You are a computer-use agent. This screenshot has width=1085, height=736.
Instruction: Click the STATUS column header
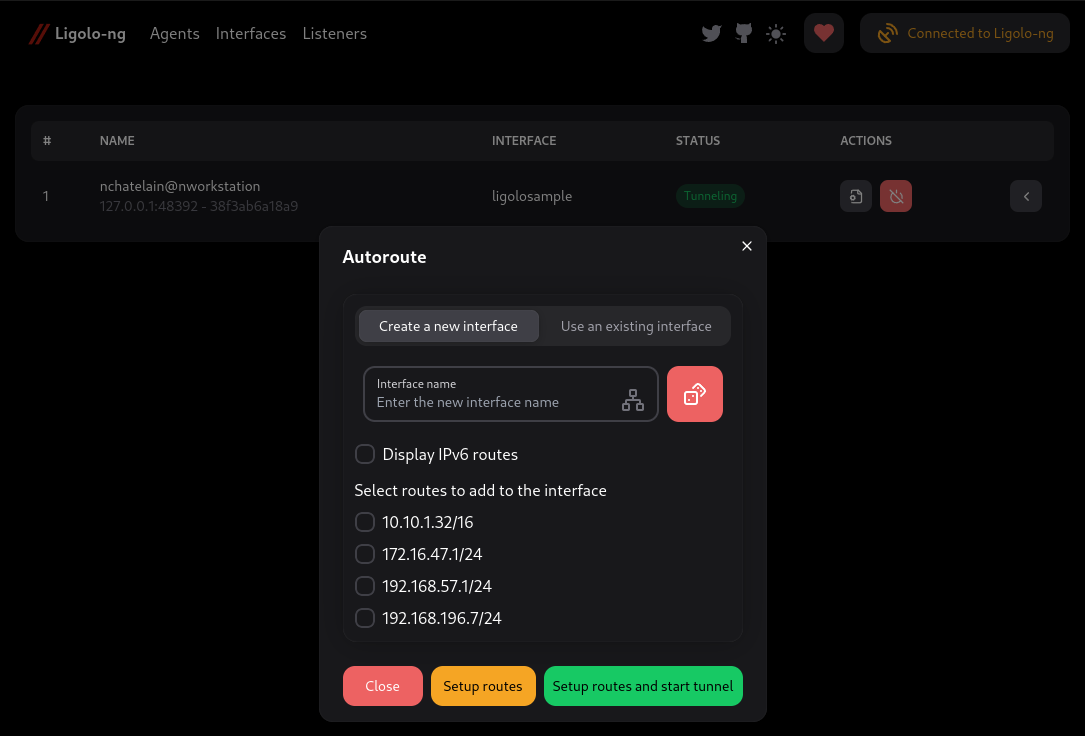pyautogui.click(x=698, y=140)
